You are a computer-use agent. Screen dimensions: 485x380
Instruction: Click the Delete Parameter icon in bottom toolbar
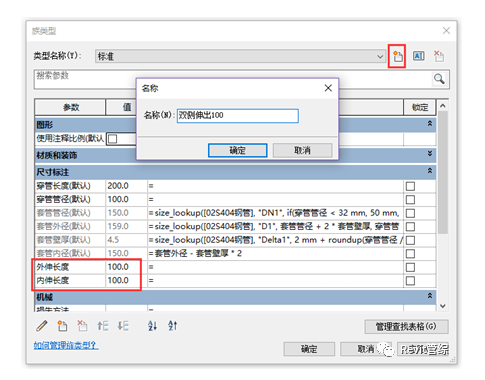[x=82, y=326]
